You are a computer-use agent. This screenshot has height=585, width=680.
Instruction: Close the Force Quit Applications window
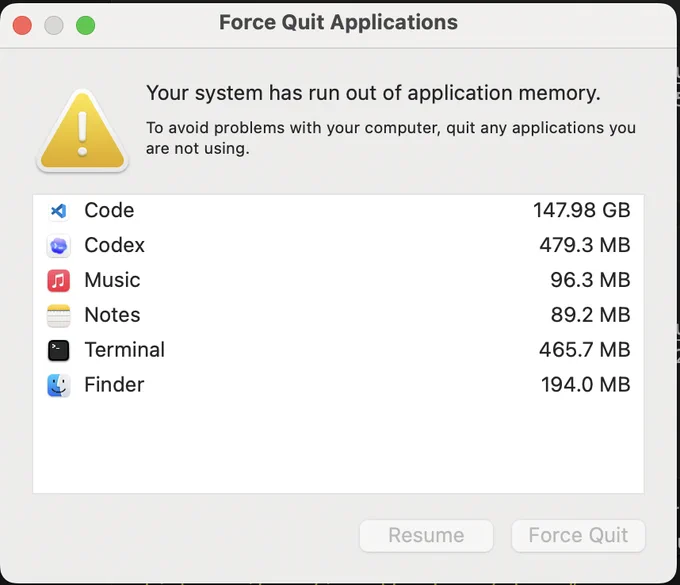[22, 25]
